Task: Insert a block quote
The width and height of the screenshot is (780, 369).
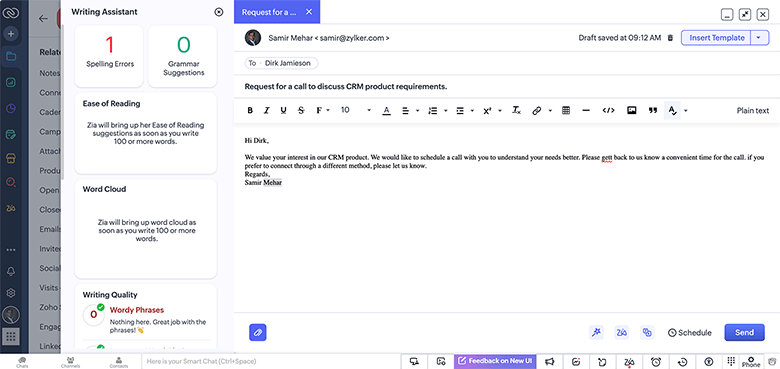Action: click(x=653, y=110)
